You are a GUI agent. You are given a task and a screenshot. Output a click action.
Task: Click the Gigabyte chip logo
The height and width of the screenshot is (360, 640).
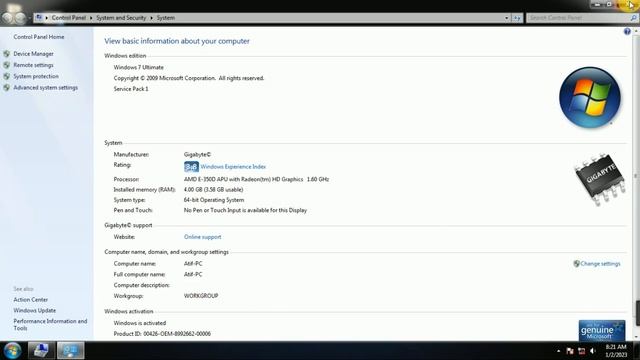coord(600,179)
